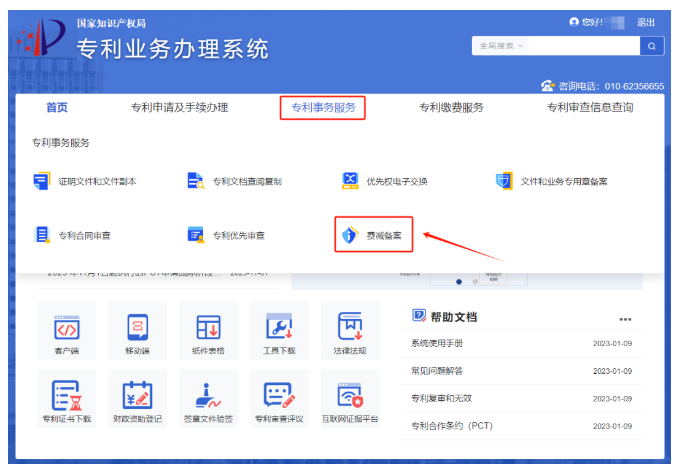Open the 专利文档查阅复制 icon
677x470 pixels.
click(x=196, y=181)
